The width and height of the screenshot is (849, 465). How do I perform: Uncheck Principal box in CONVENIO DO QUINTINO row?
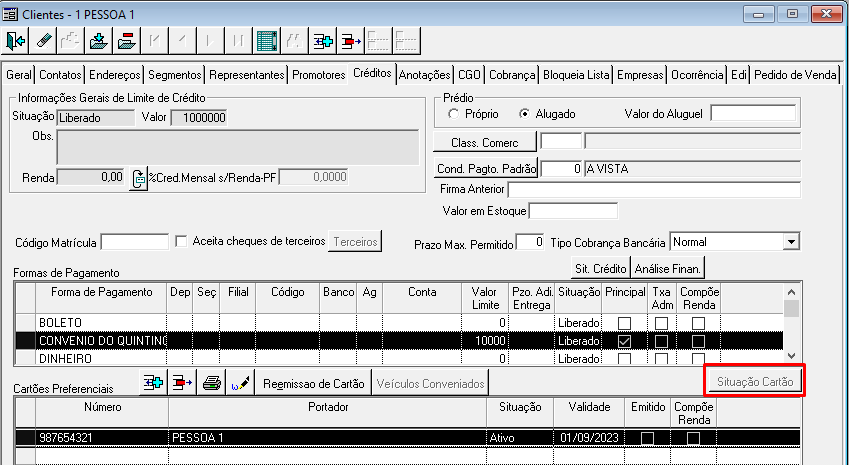click(624, 341)
